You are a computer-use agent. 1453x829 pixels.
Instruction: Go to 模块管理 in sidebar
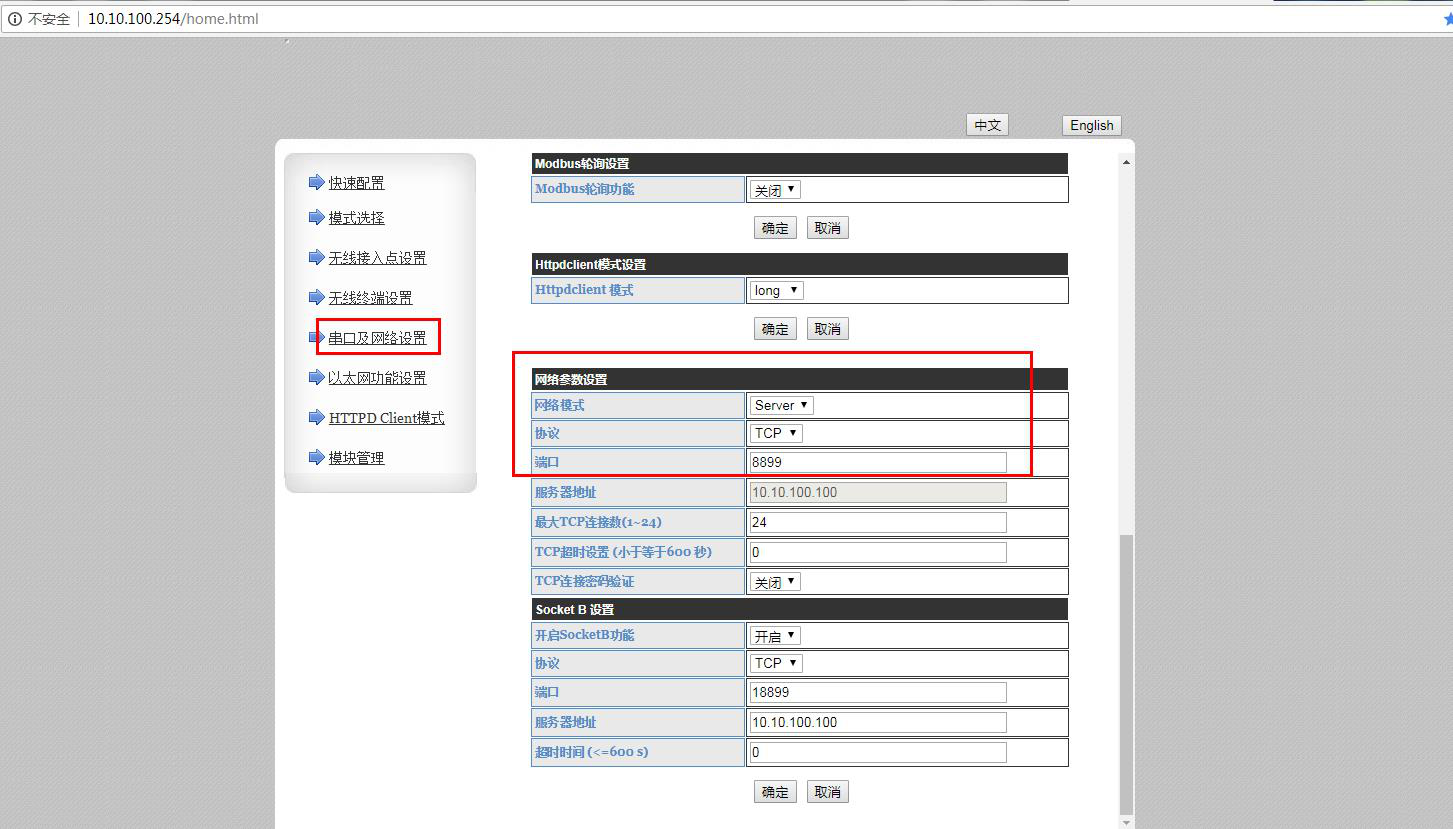pos(356,458)
